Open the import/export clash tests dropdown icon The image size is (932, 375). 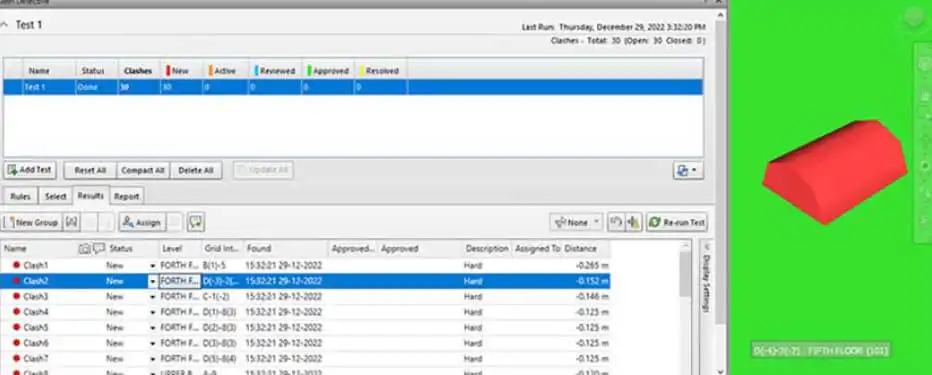pos(688,171)
